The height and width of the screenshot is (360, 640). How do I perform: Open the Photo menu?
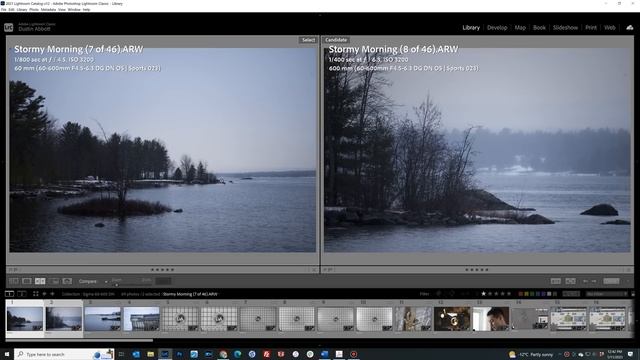coord(34,9)
